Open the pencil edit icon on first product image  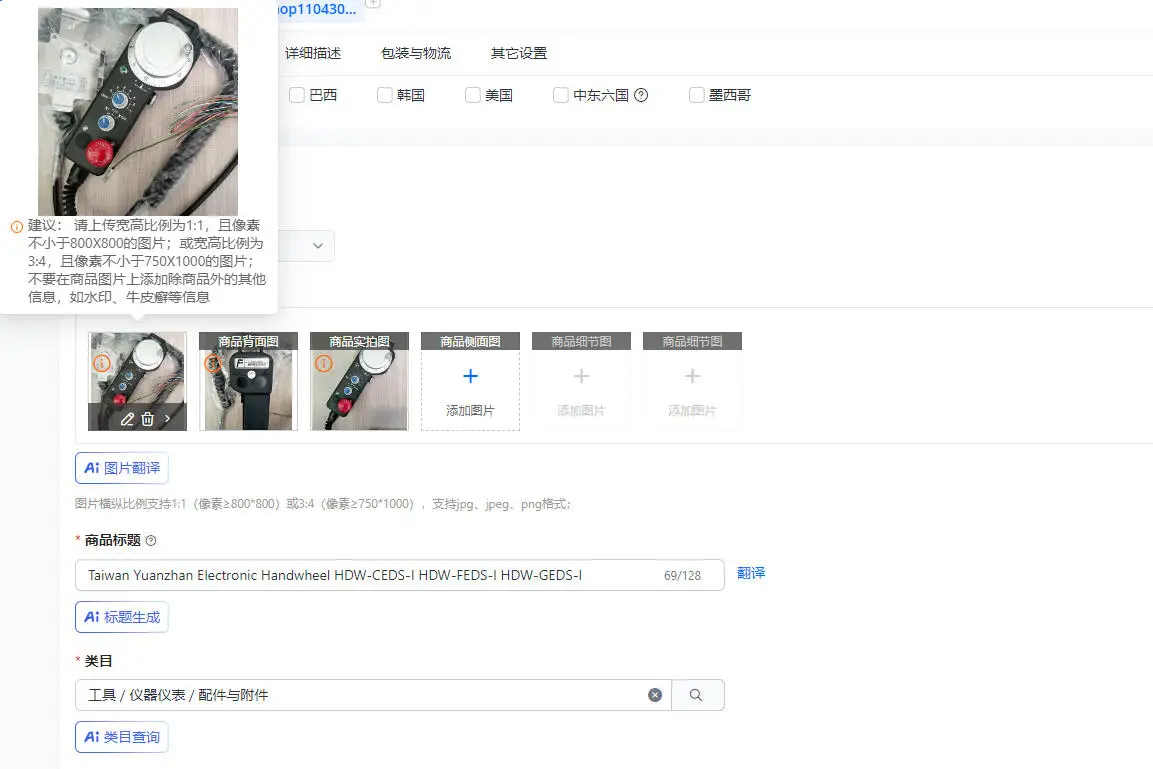coord(128,418)
